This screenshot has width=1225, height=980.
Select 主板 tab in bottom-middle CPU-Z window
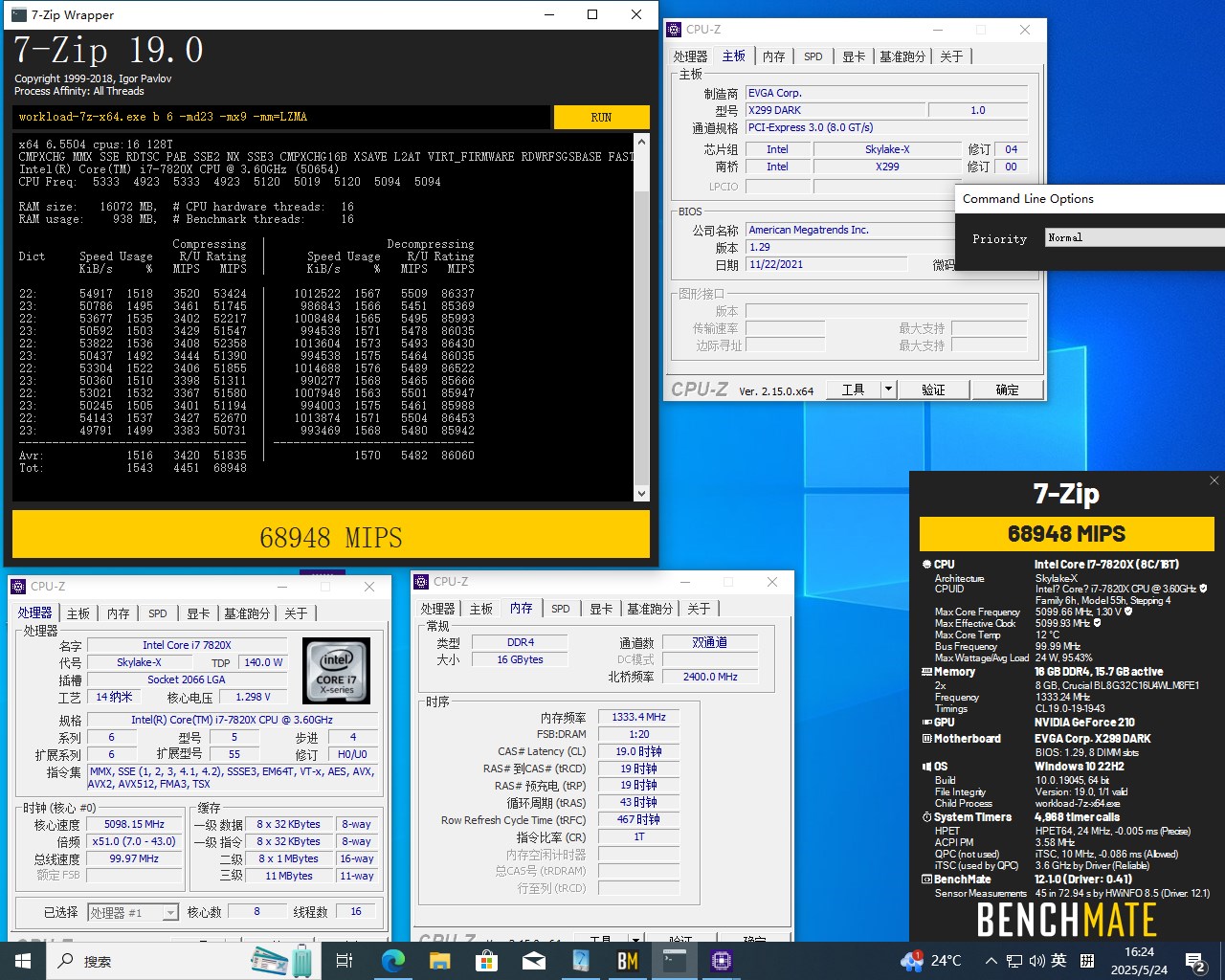(480, 609)
